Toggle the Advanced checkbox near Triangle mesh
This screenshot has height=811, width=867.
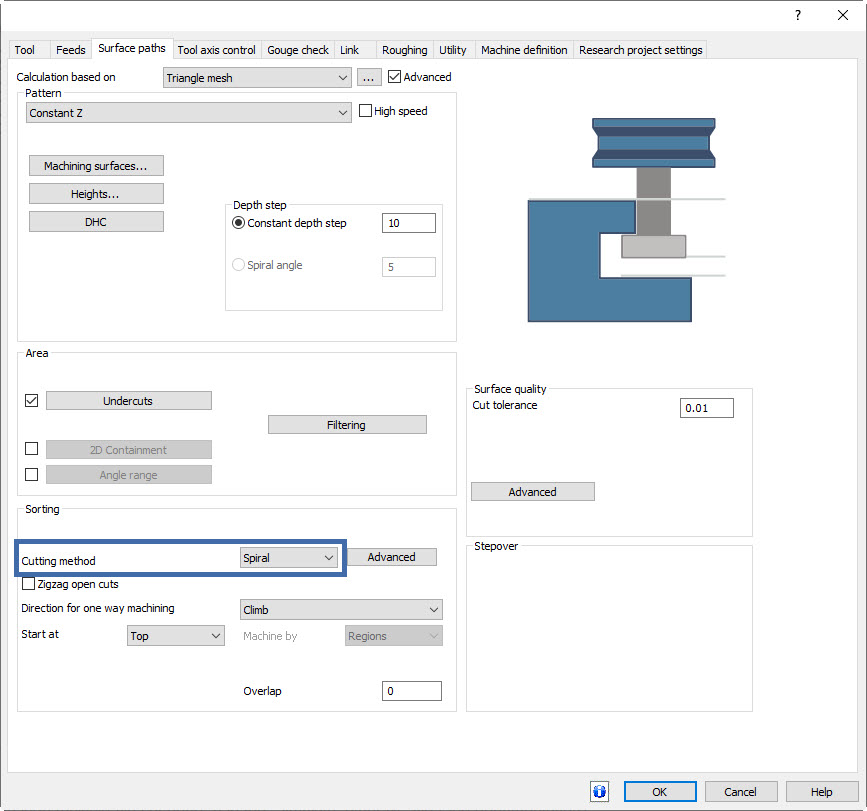[x=394, y=77]
